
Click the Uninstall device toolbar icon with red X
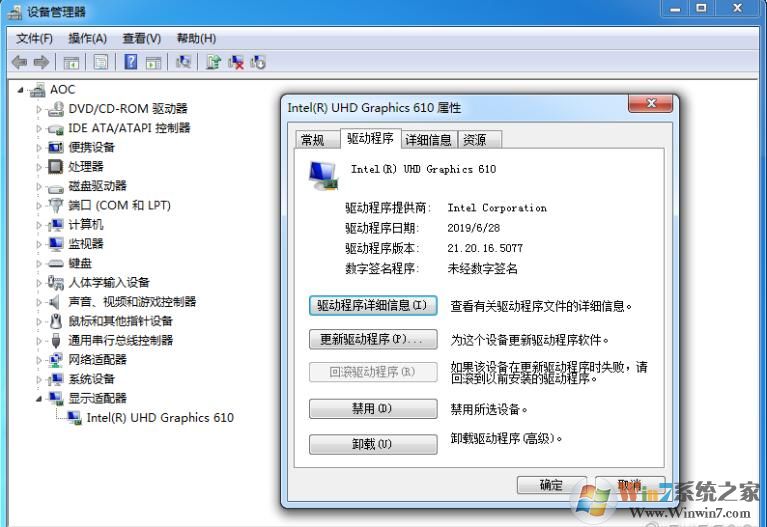click(236, 62)
